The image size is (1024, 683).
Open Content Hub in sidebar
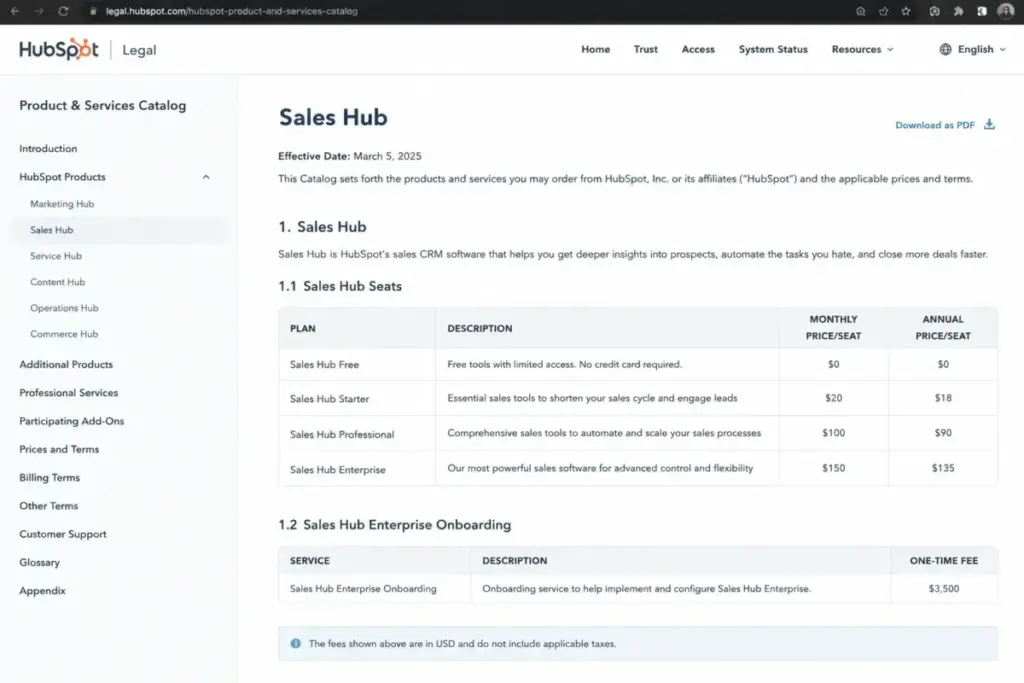[57, 282]
